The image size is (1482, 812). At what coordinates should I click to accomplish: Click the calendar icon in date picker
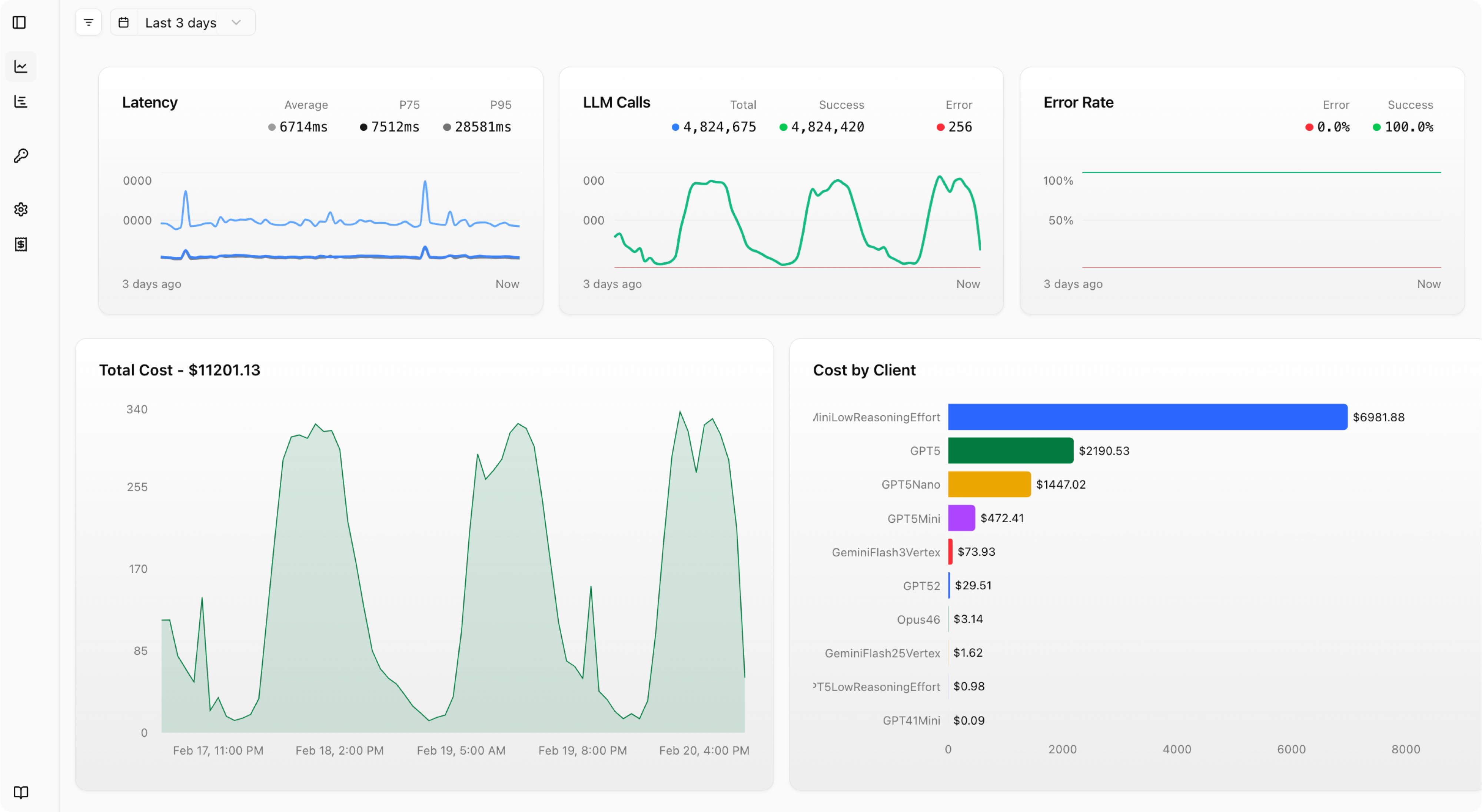[124, 23]
